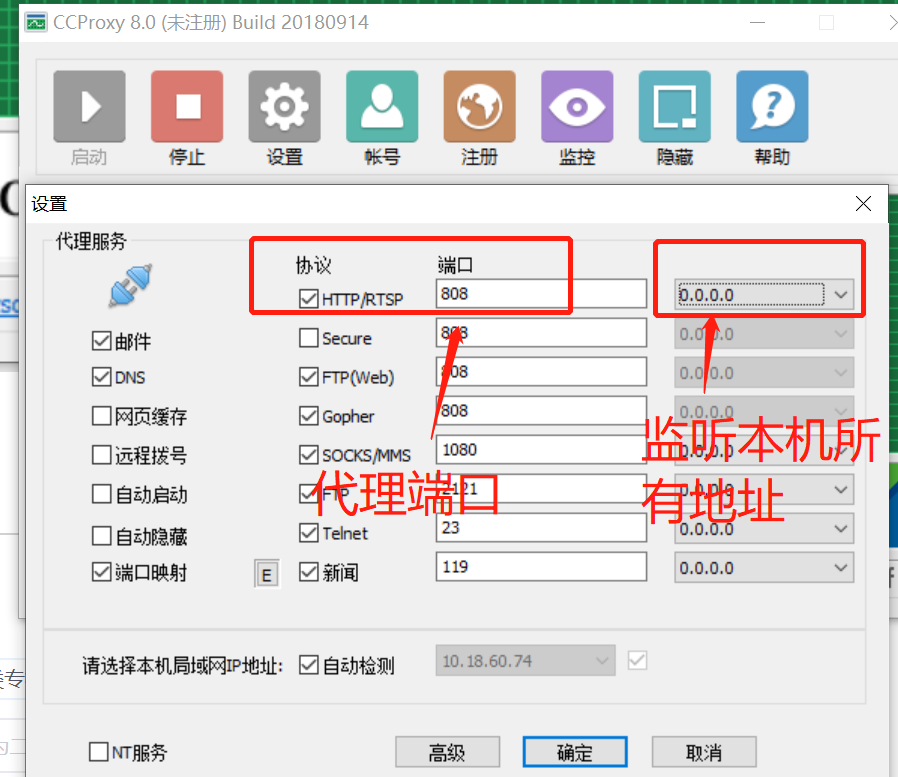
Task: Toggle the checkbox beside the LAN IP dropdown
Action: (637, 660)
